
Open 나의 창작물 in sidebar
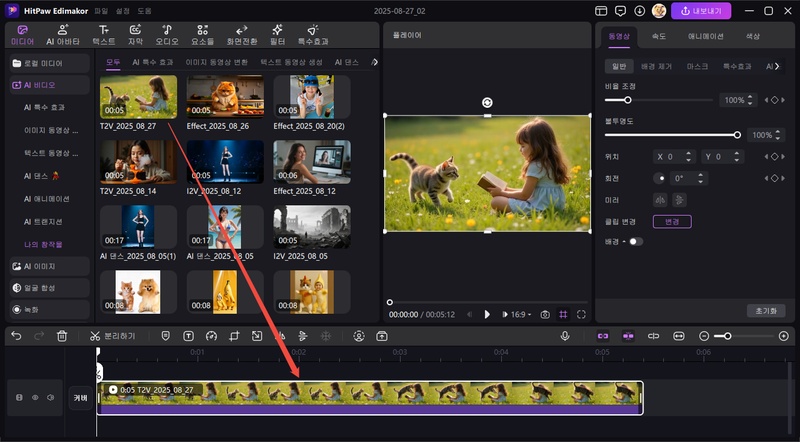[x=43, y=244]
